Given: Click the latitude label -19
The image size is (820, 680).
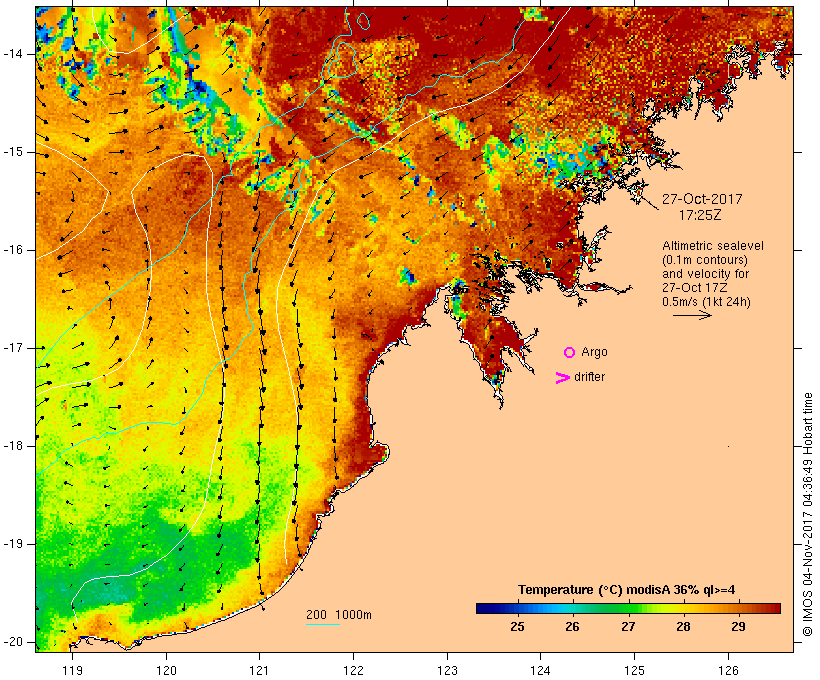Looking at the screenshot, I should tap(13, 544).
